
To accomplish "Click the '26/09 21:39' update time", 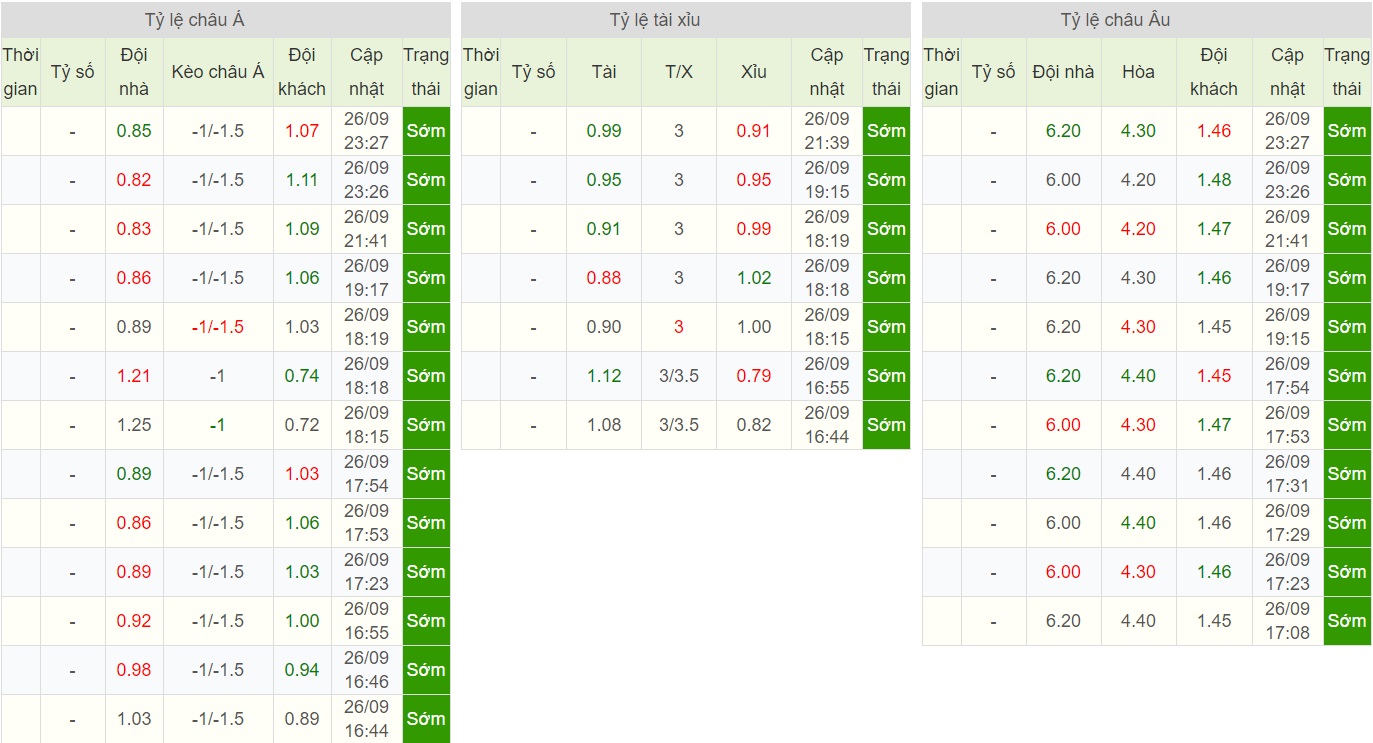I will click(827, 131).
